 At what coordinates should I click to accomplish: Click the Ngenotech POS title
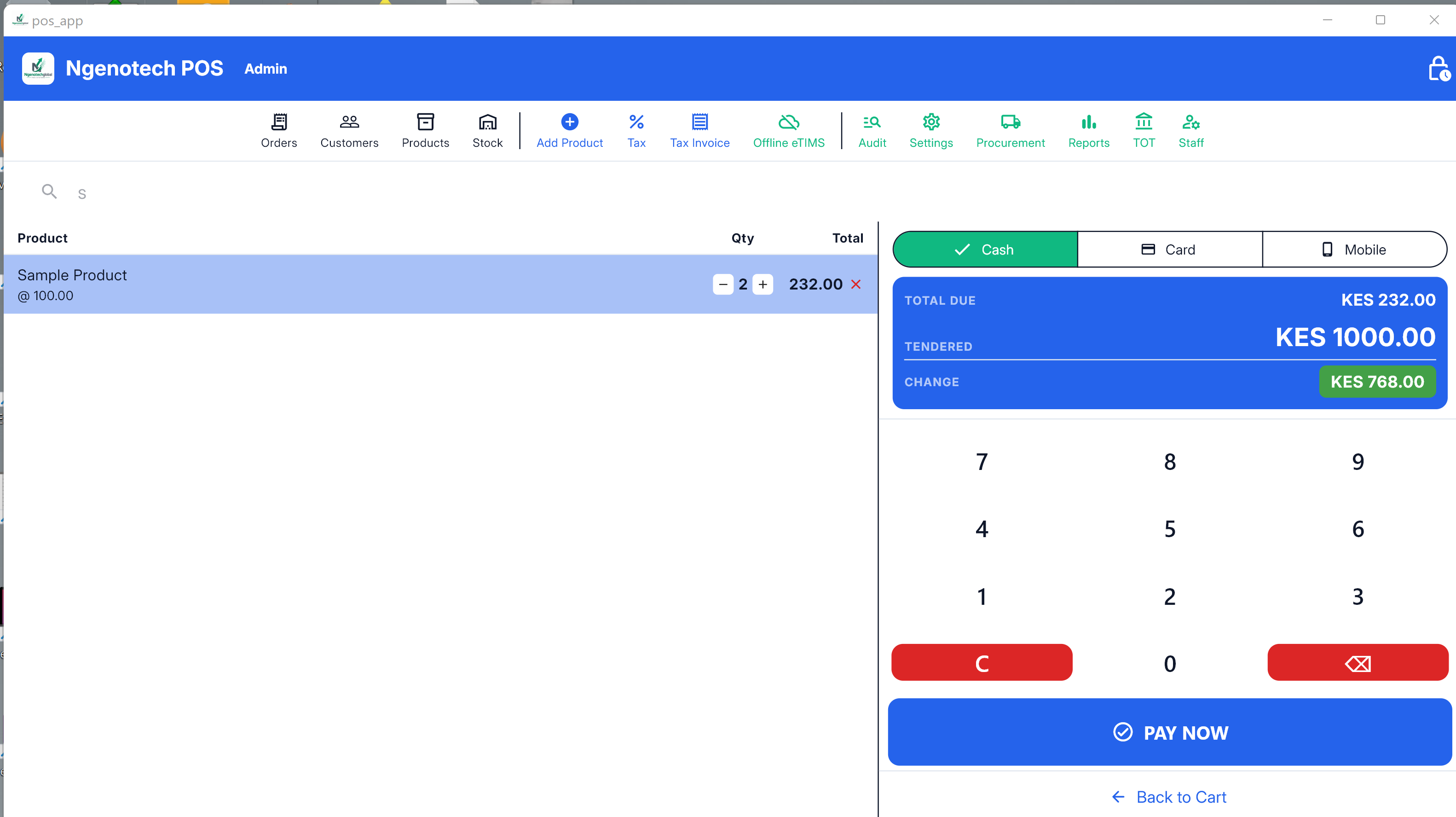144,69
